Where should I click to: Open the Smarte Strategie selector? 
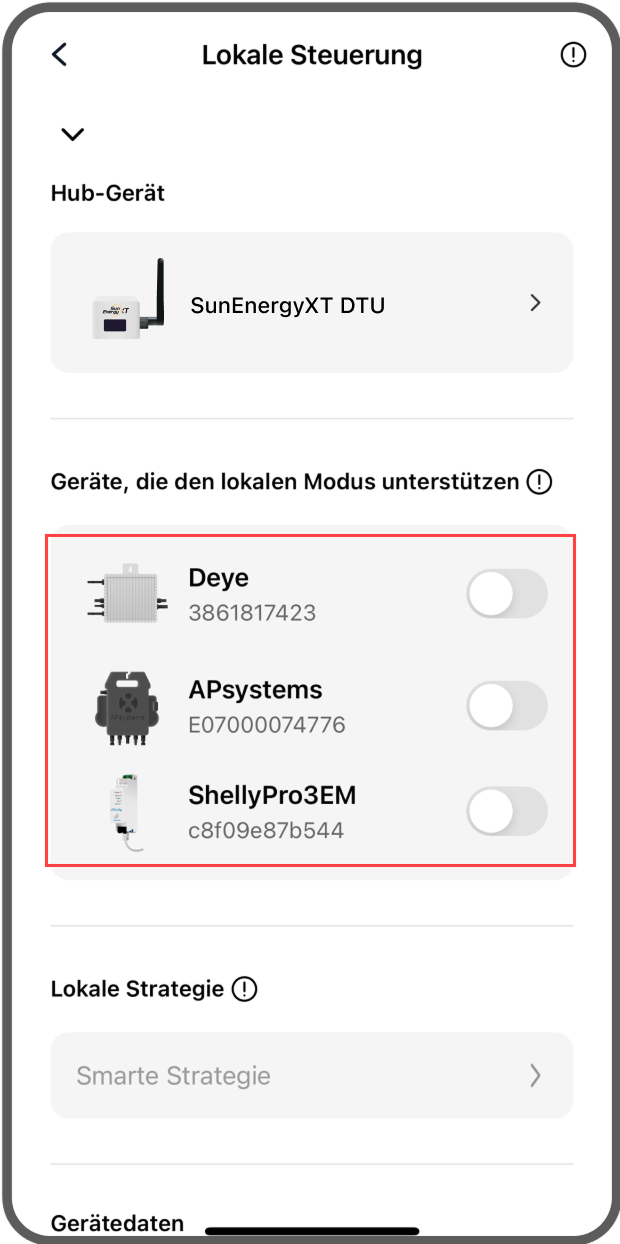tap(311, 1076)
